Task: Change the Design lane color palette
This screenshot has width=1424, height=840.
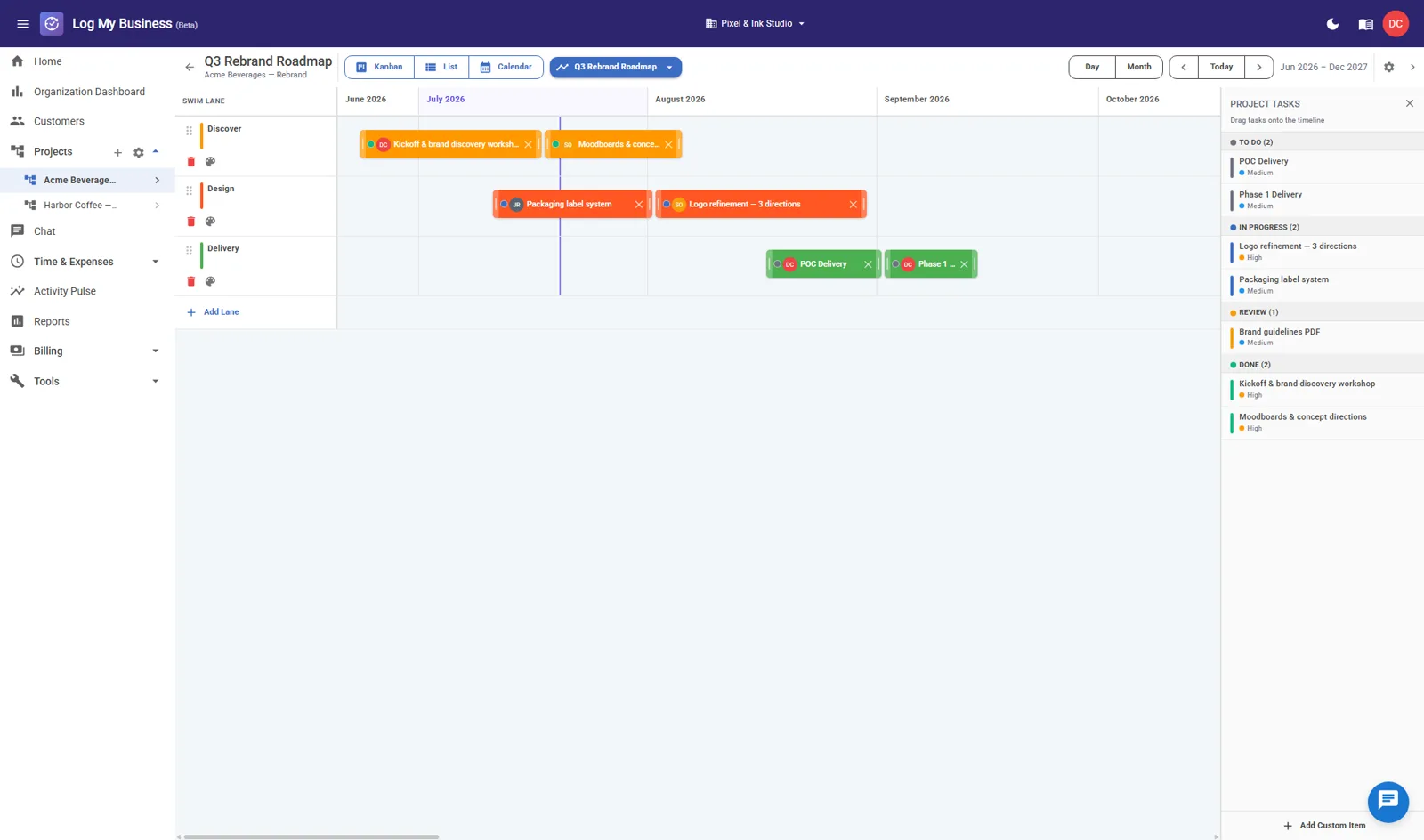Action: [x=211, y=222]
